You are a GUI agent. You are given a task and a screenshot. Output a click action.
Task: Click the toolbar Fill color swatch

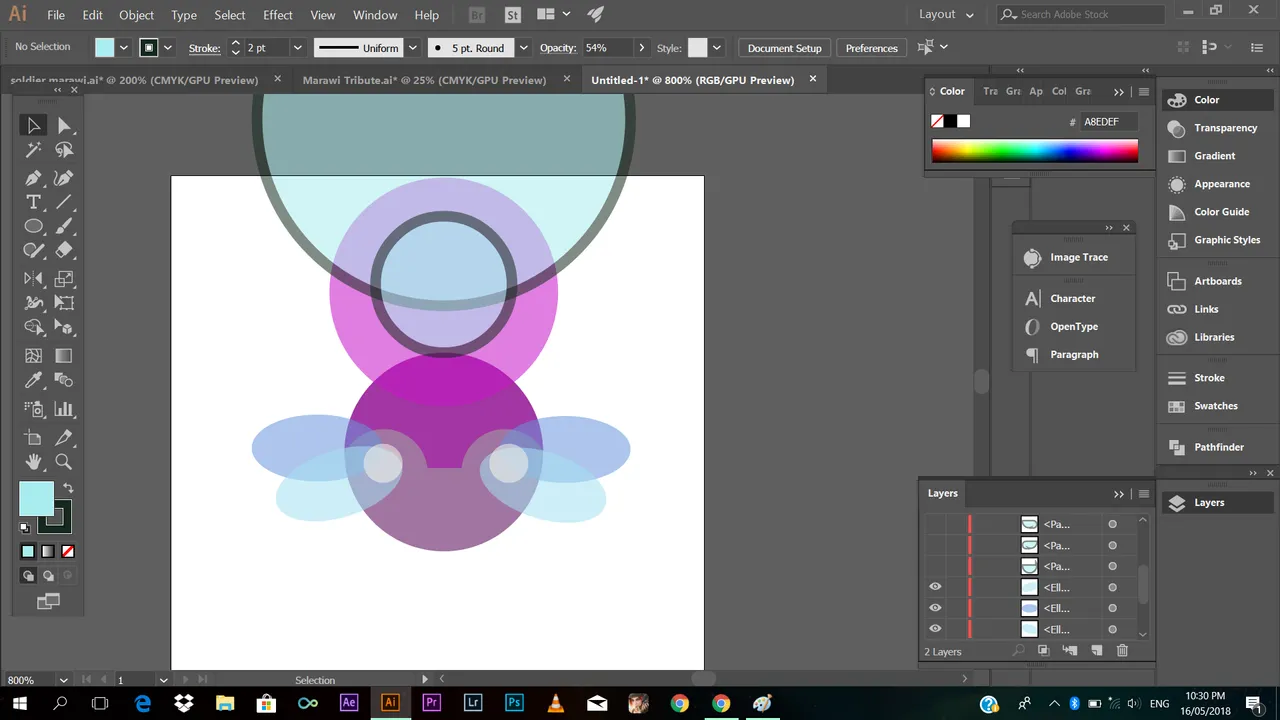[x=37, y=498]
